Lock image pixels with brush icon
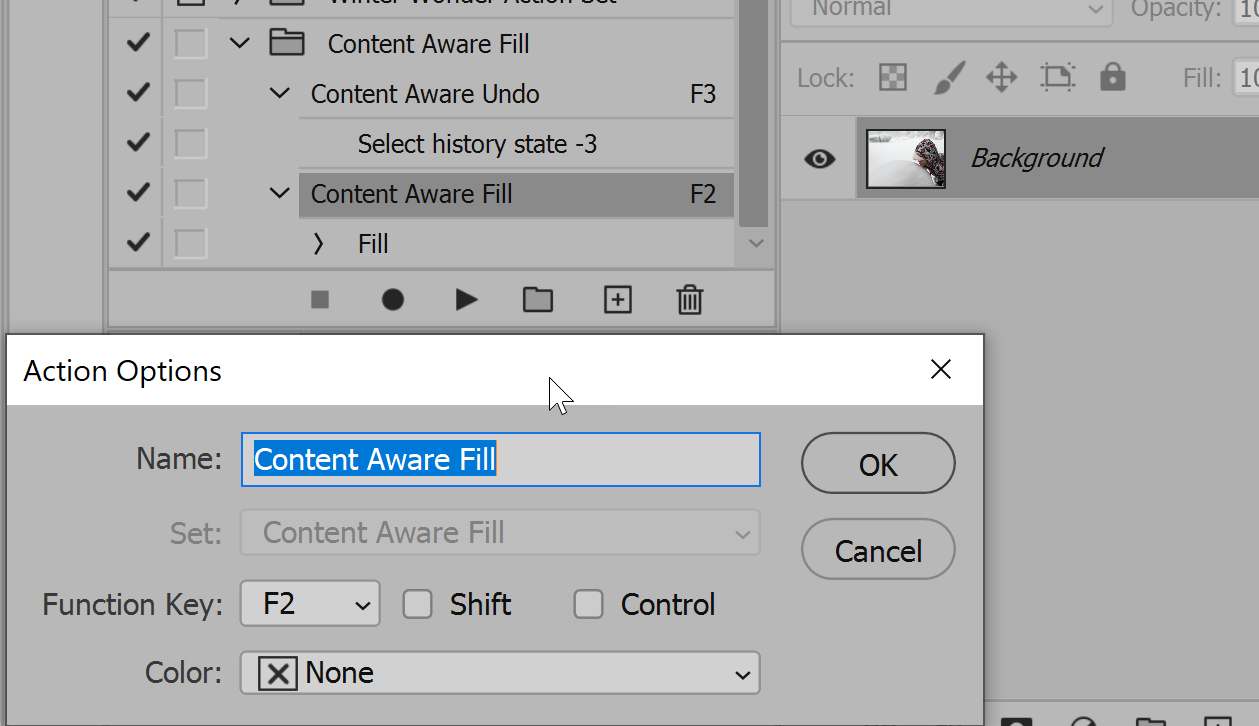This screenshot has height=726, width=1259. pyautogui.click(x=947, y=77)
